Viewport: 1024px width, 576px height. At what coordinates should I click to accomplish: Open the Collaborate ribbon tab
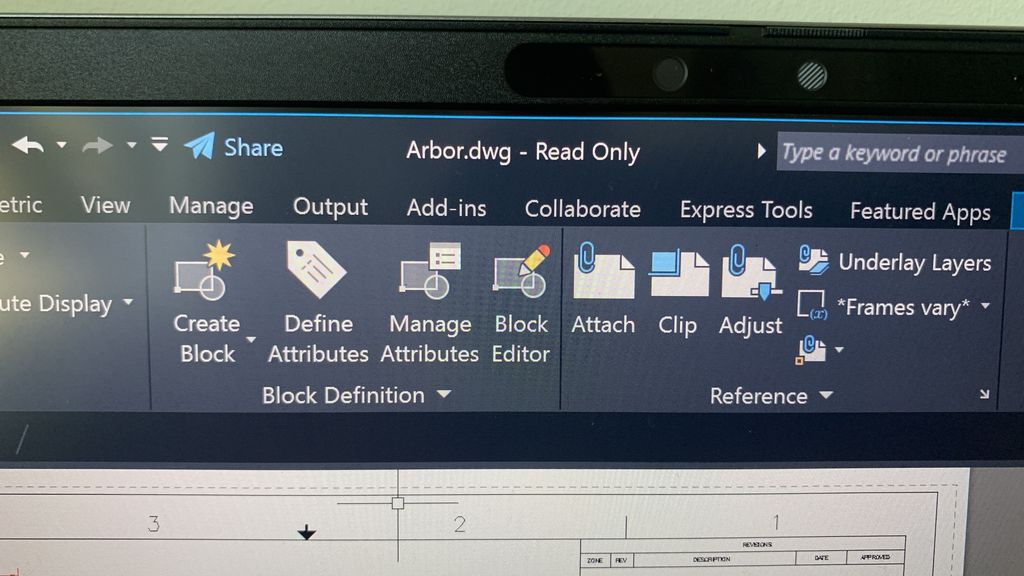[x=583, y=209]
